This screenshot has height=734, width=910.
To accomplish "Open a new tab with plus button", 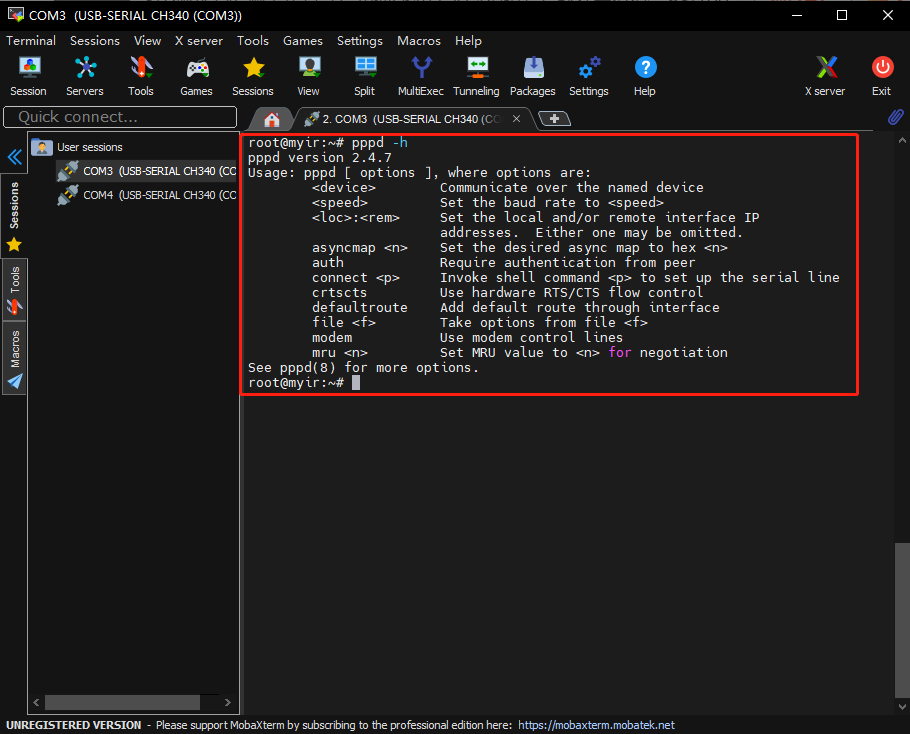I will pos(554,118).
